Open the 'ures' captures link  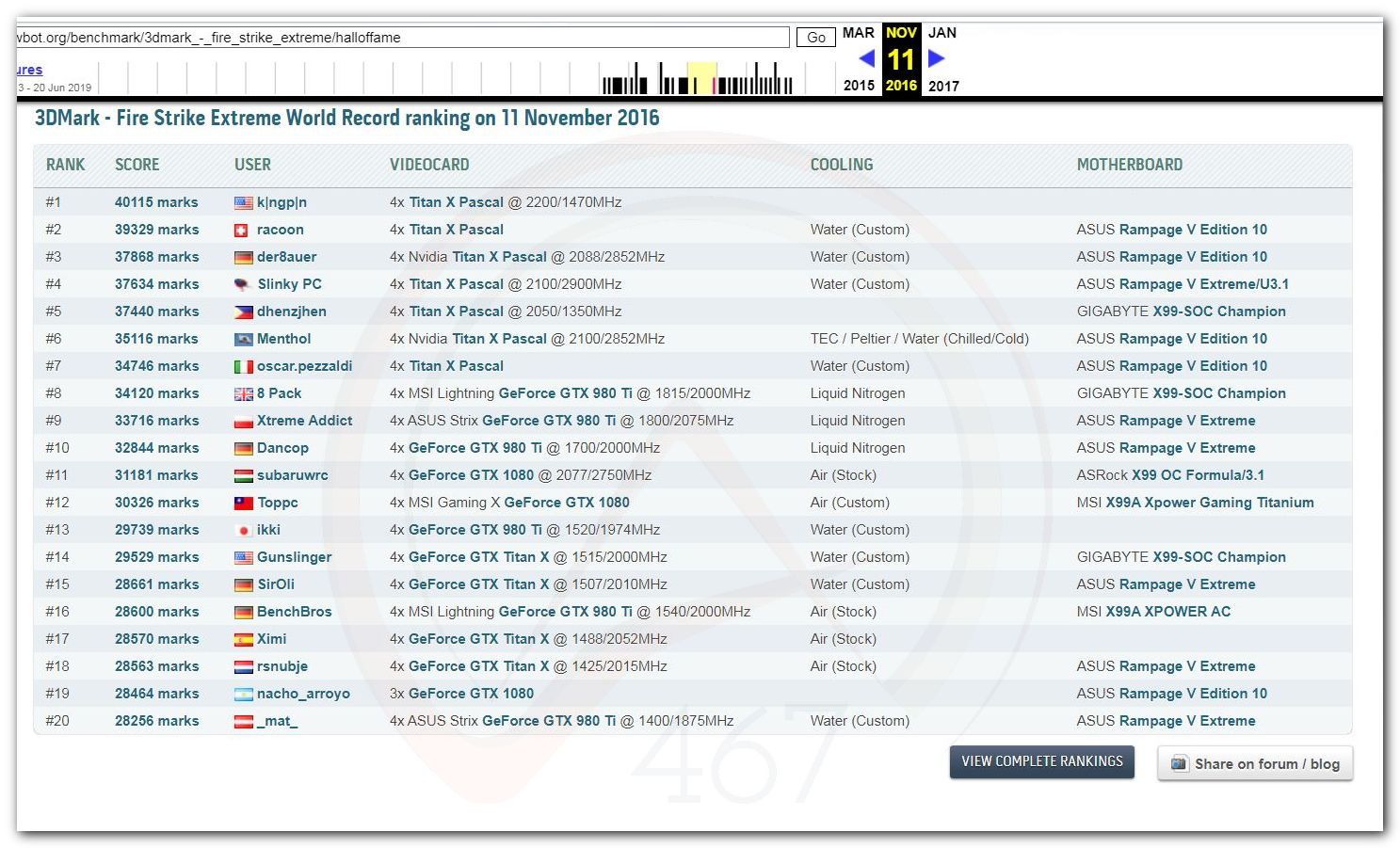29,70
